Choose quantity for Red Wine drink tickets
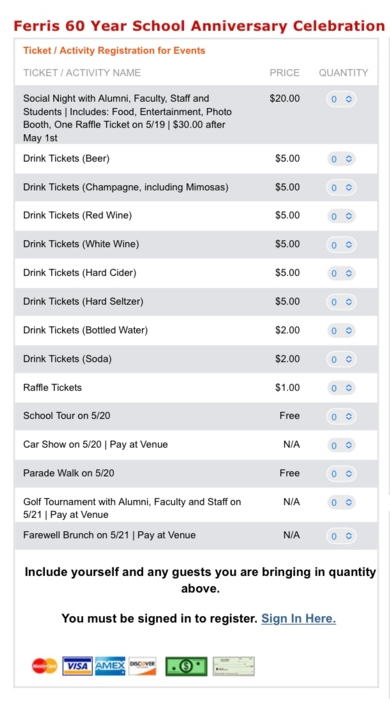The height and width of the screenshot is (706, 390). pos(341,216)
